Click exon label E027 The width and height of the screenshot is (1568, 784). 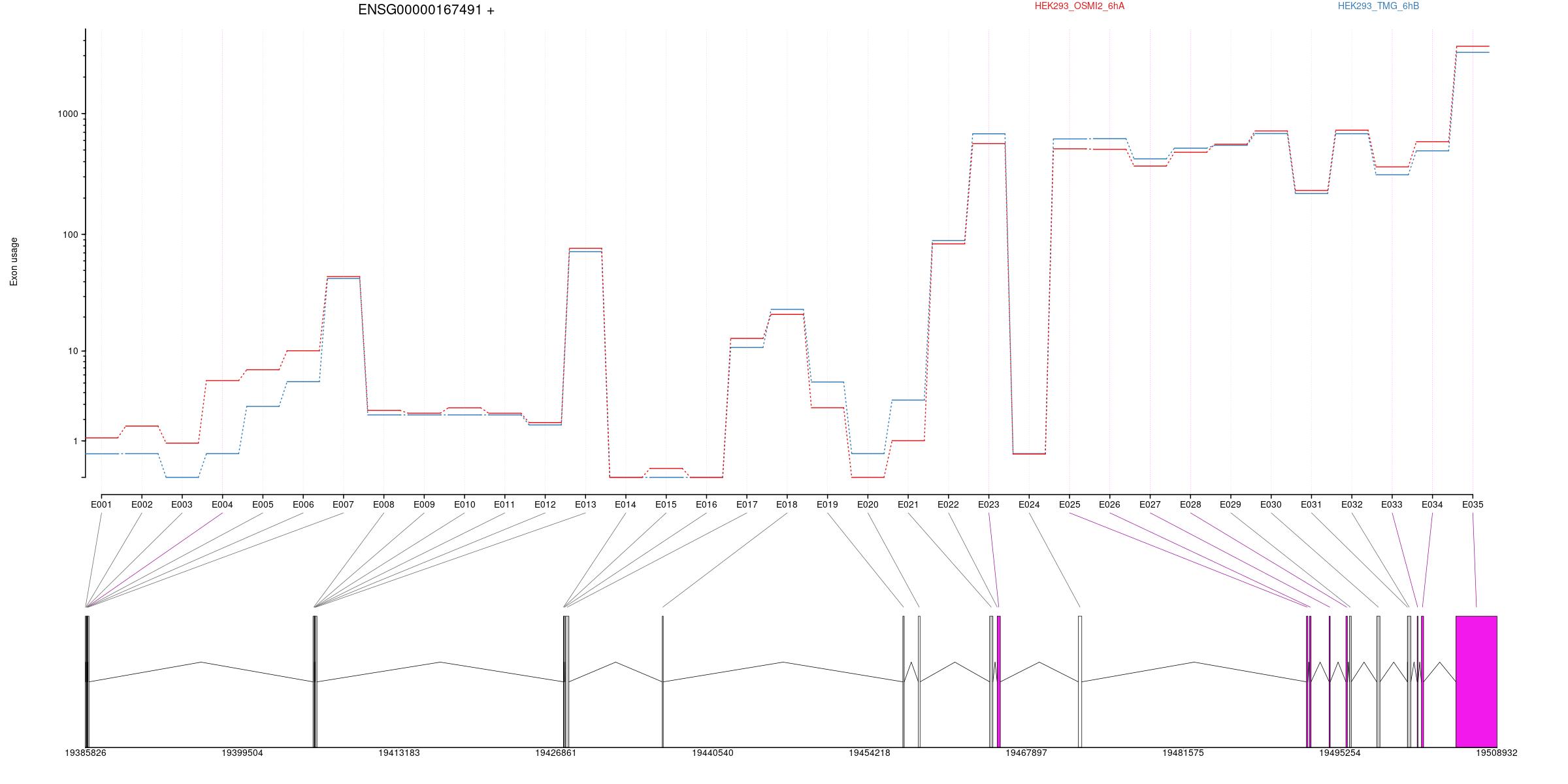[x=1150, y=504]
